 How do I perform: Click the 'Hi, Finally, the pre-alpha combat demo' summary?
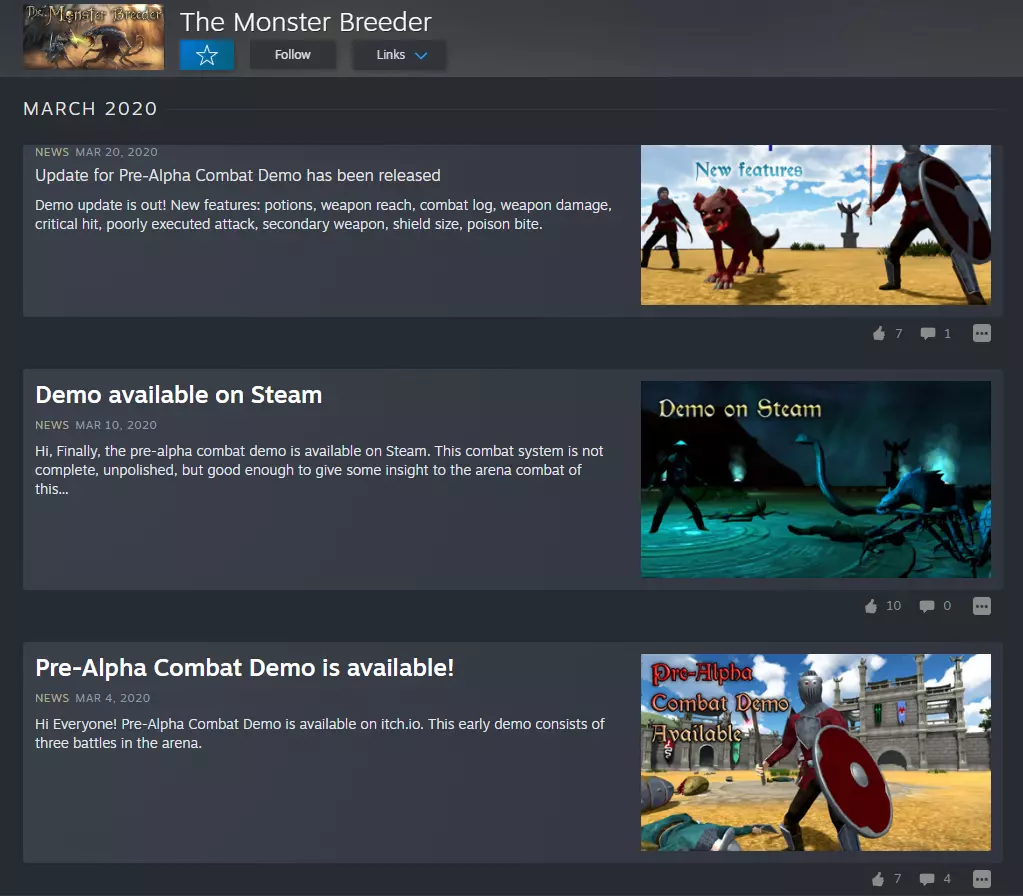(319, 470)
